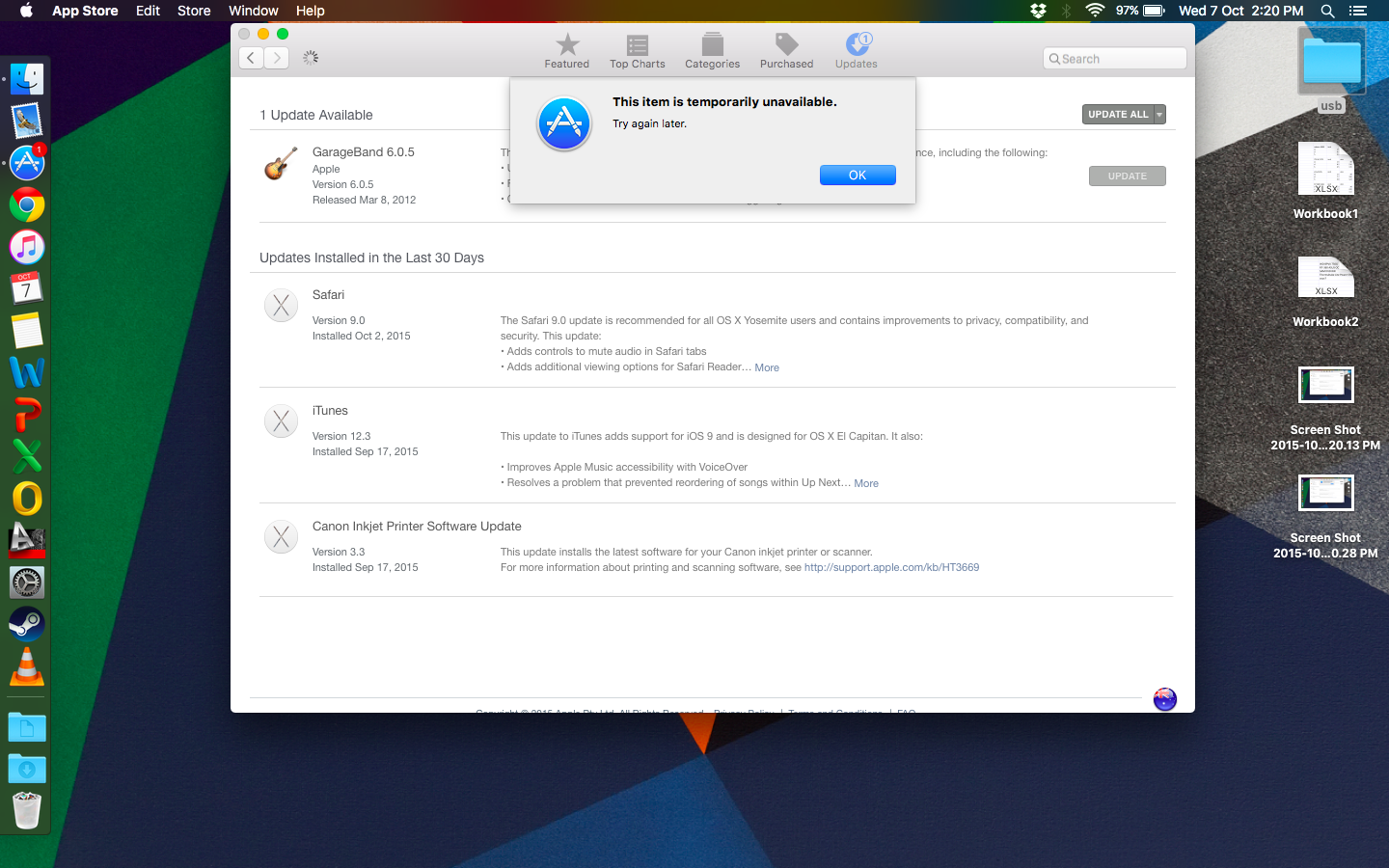Expand iTunes description with More link

(866, 483)
